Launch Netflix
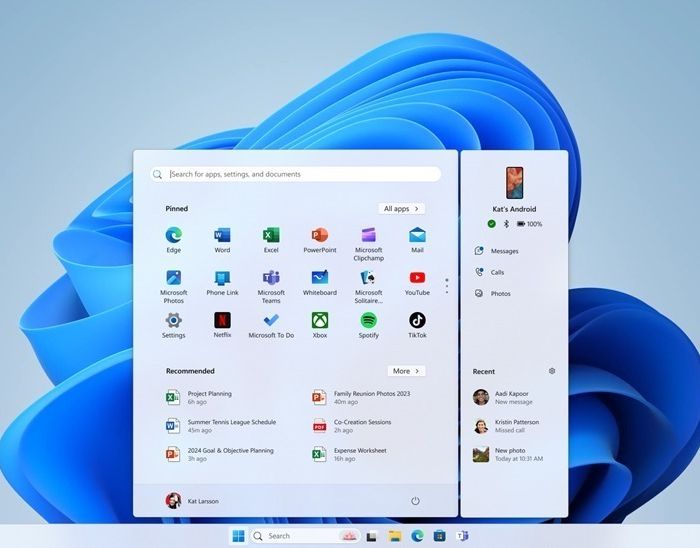This screenshot has height=548, width=700. click(x=222, y=325)
